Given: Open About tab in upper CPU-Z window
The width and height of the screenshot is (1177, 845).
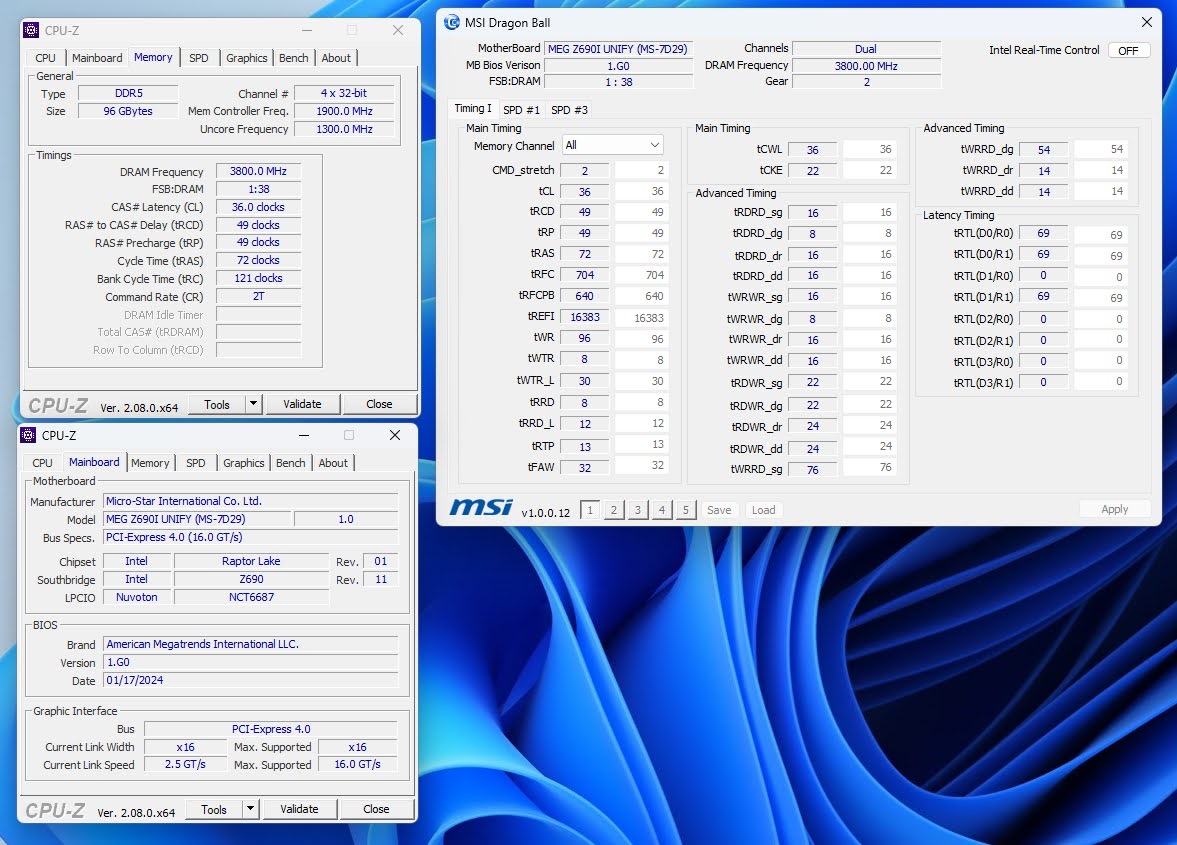Looking at the screenshot, I should [x=336, y=58].
